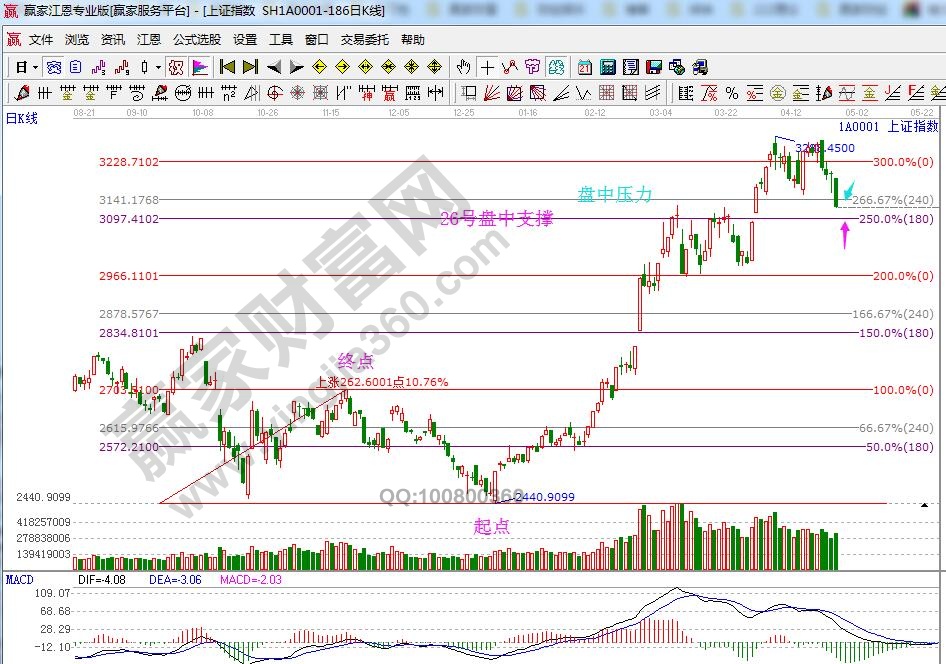
Task: Select the red pencil drawing tool
Action: [21, 93]
